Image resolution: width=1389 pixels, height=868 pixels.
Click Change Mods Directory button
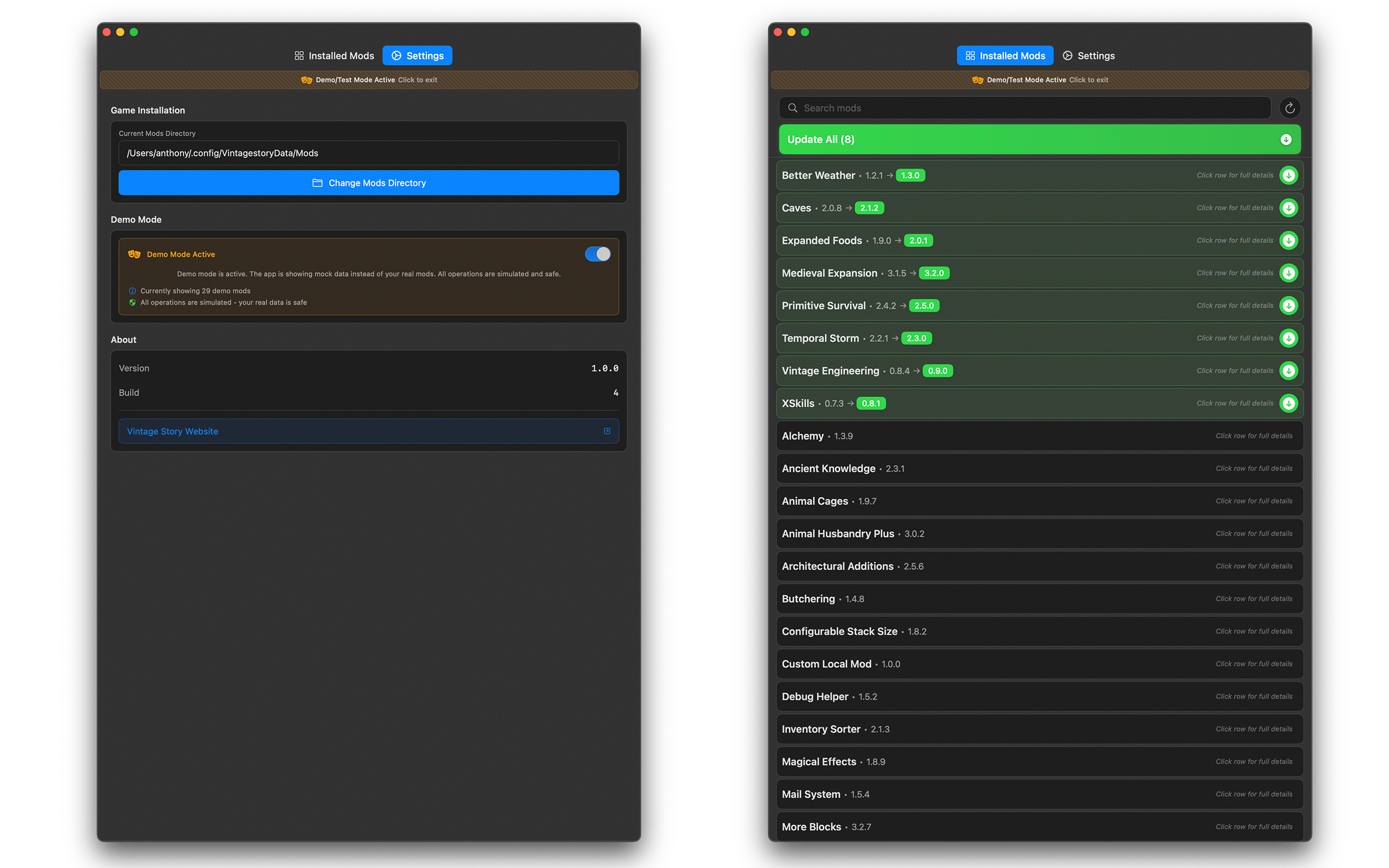tap(368, 183)
